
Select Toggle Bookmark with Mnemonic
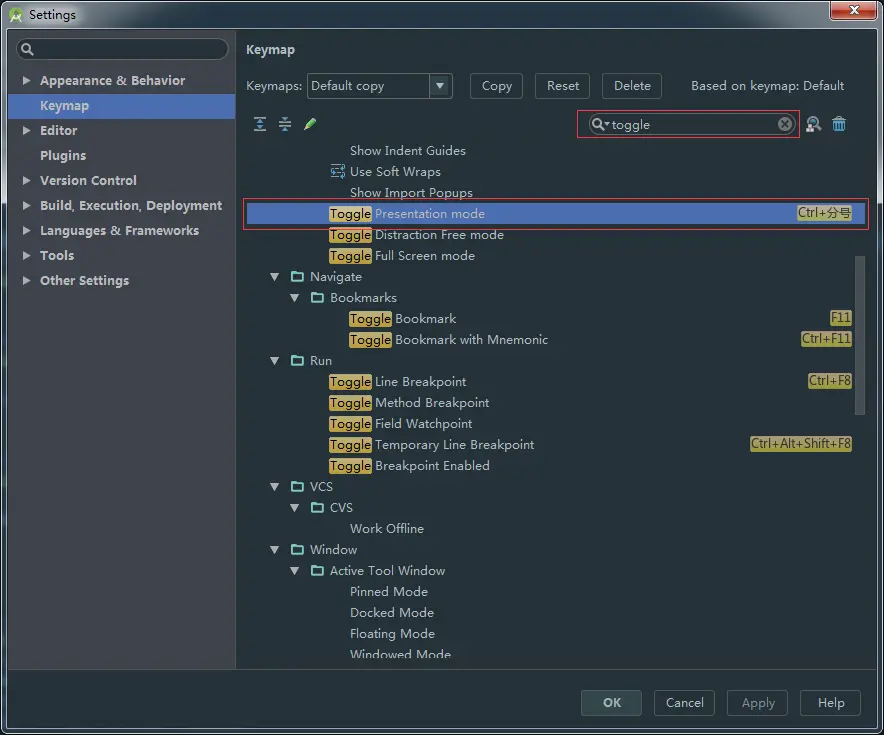coord(449,339)
